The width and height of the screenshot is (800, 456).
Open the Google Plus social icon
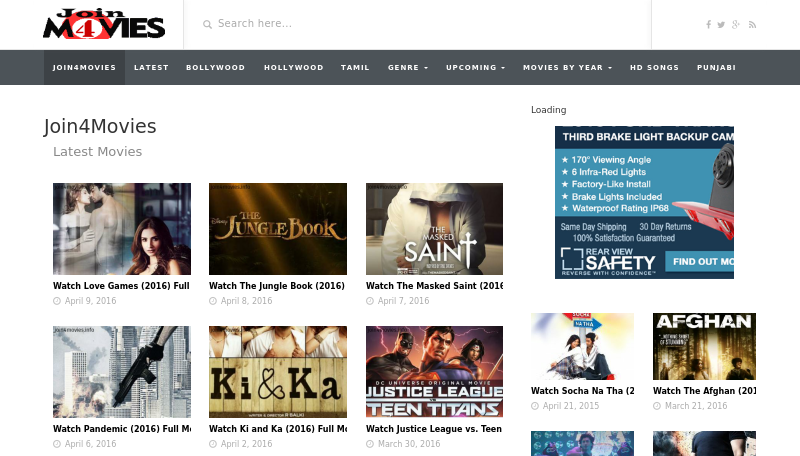point(736,24)
